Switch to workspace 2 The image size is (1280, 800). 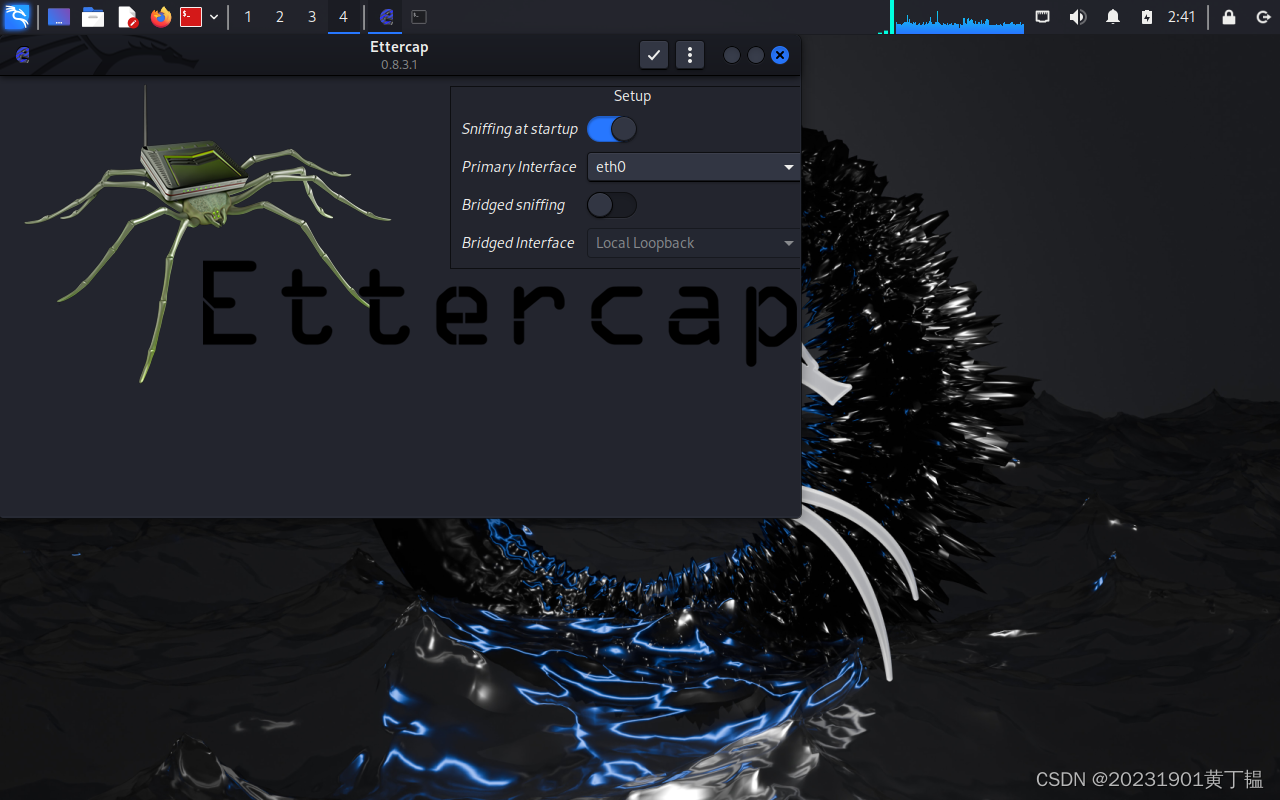pos(280,17)
